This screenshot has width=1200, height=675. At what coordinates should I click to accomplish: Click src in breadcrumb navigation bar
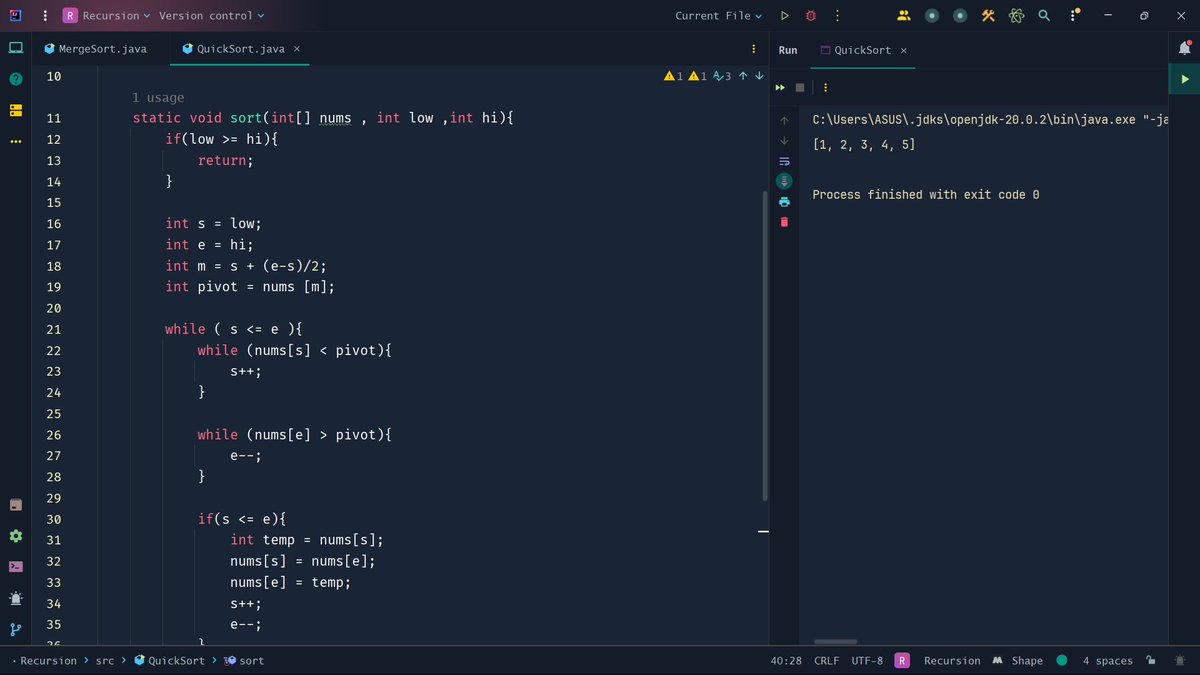coord(104,660)
